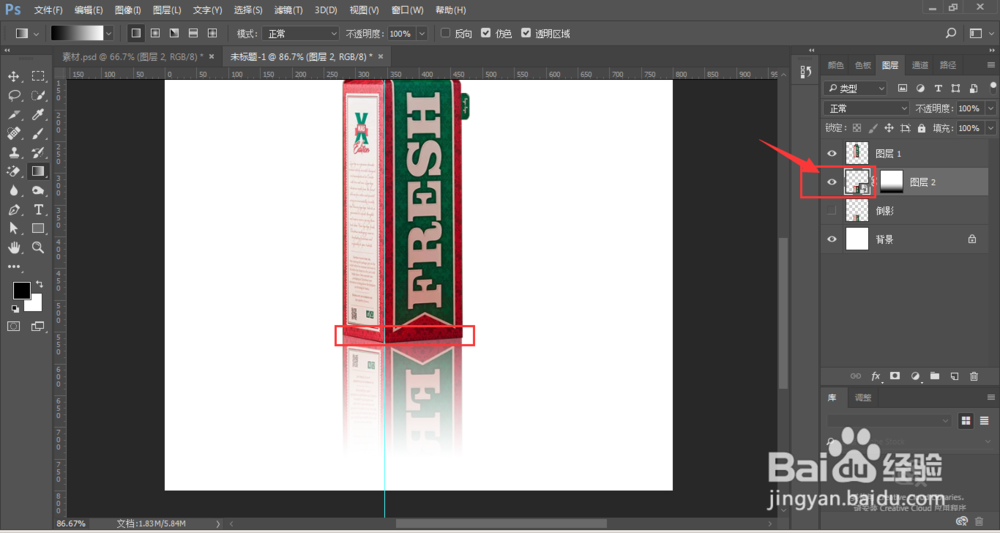Select the Path Selection tool

pyautogui.click(x=13, y=228)
